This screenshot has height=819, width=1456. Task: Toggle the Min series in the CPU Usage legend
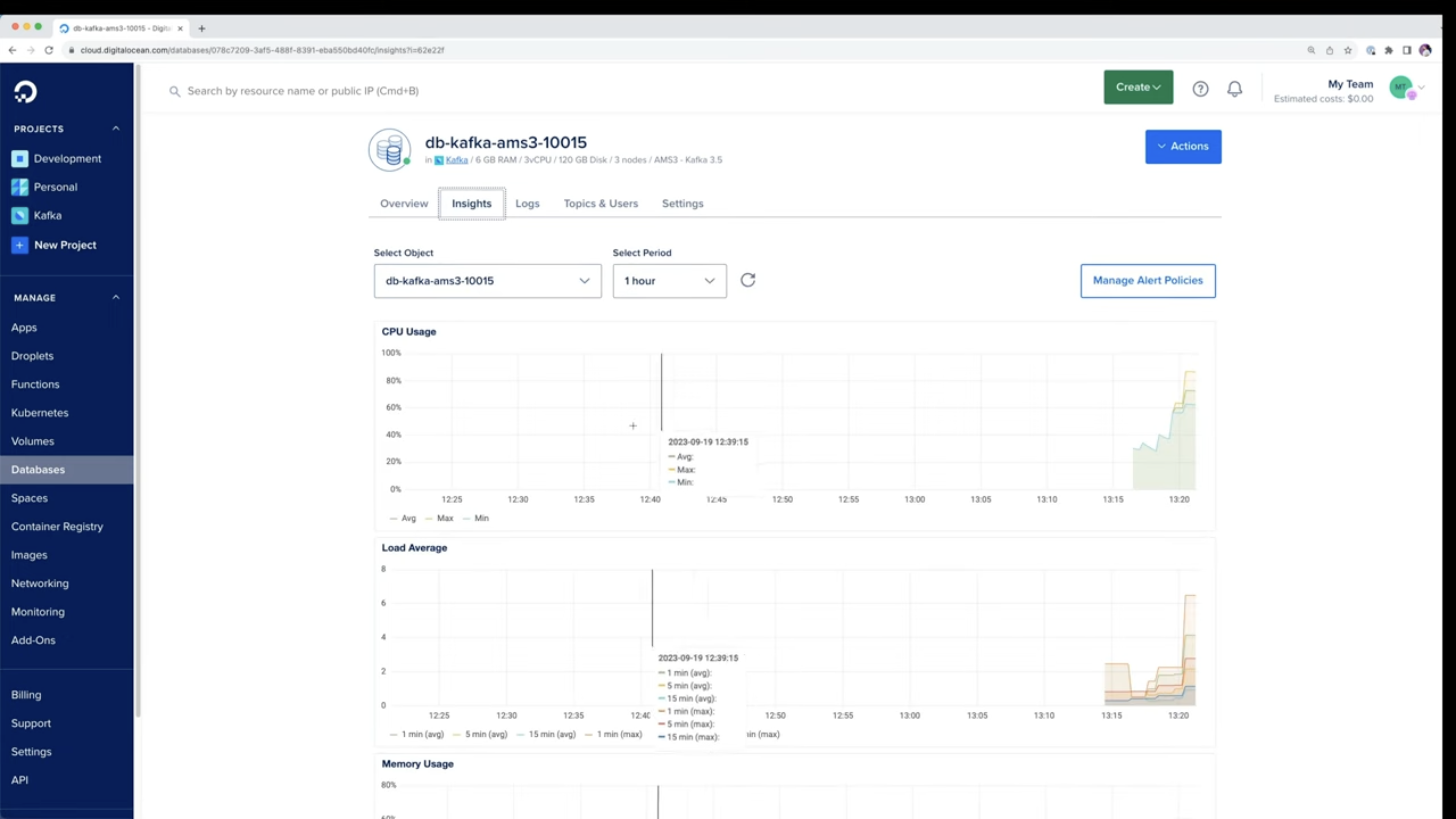click(481, 518)
